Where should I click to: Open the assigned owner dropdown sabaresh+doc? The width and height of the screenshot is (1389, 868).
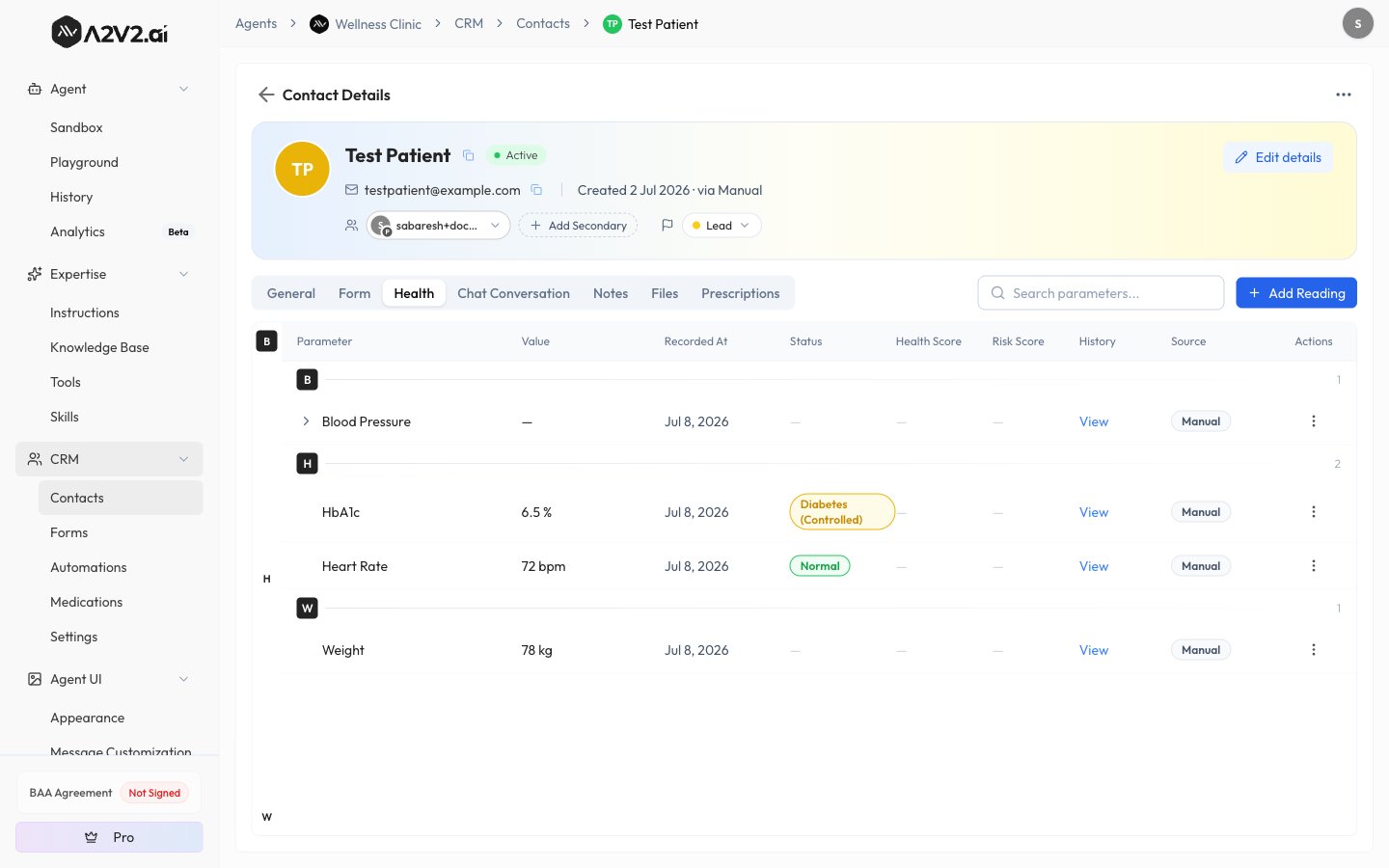coord(439,226)
